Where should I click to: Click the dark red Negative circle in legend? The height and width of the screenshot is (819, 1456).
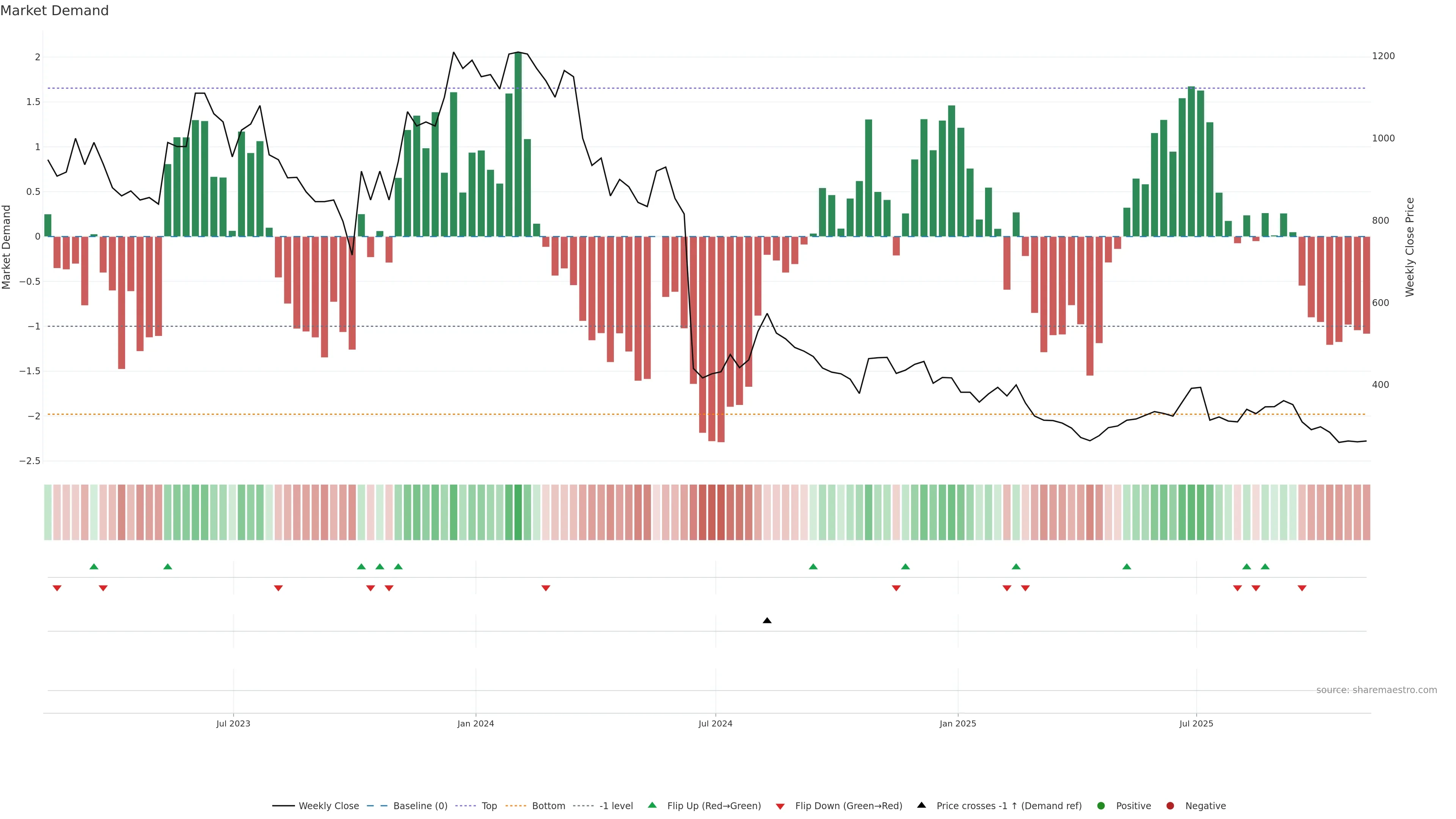(x=1170, y=805)
